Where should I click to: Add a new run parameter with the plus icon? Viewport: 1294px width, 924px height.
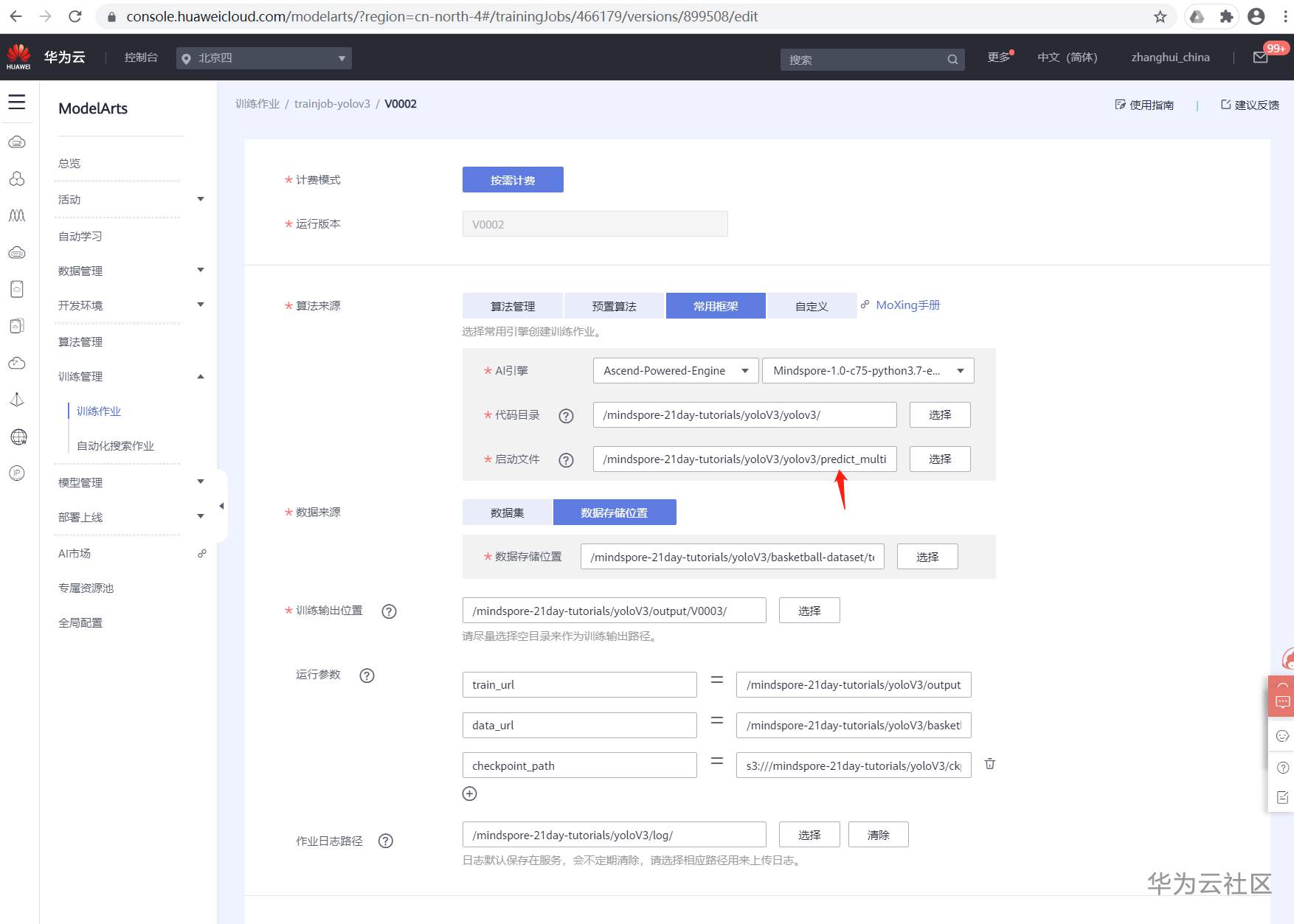click(x=469, y=793)
